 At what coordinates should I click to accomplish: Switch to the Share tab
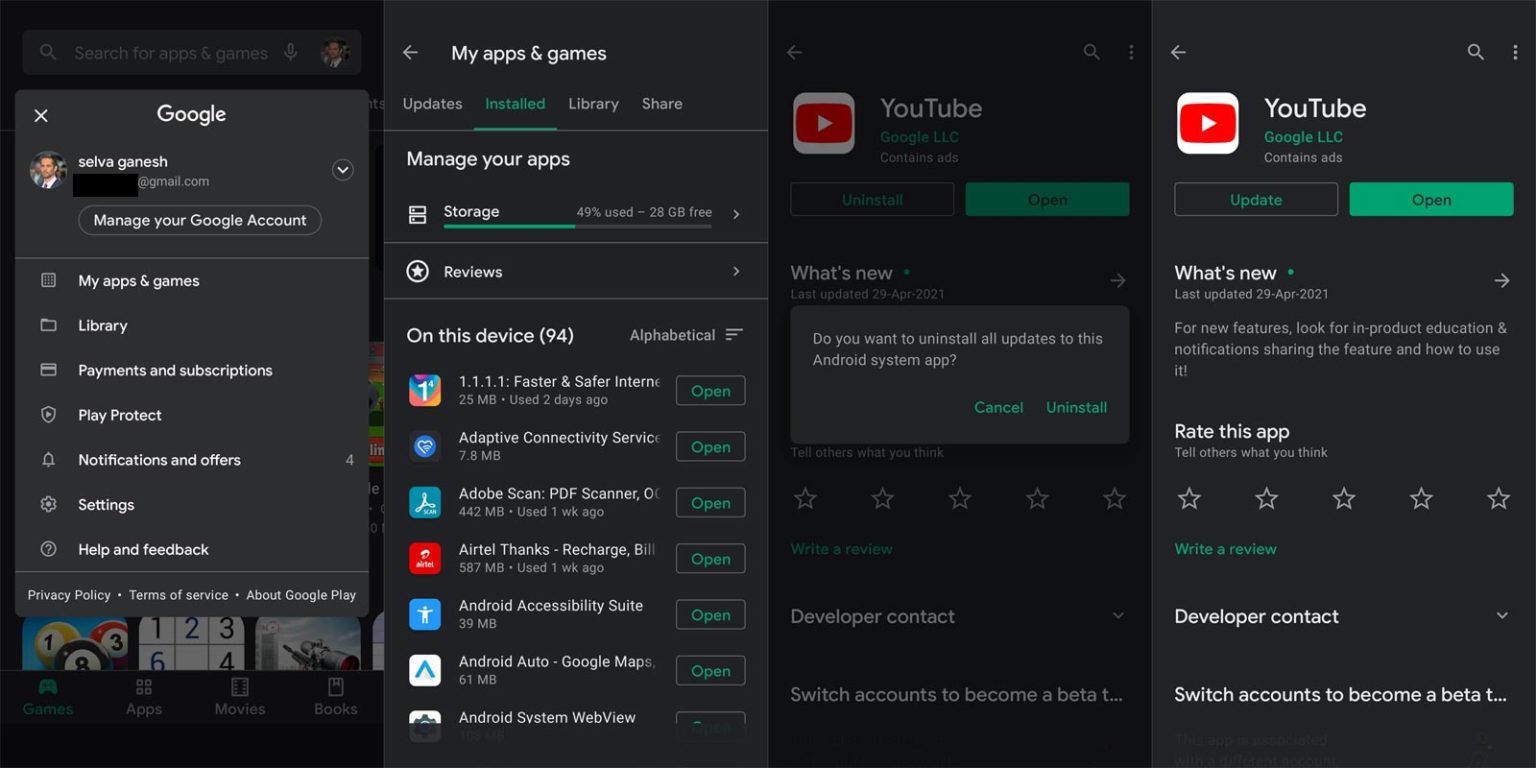(x=662, y=104)
